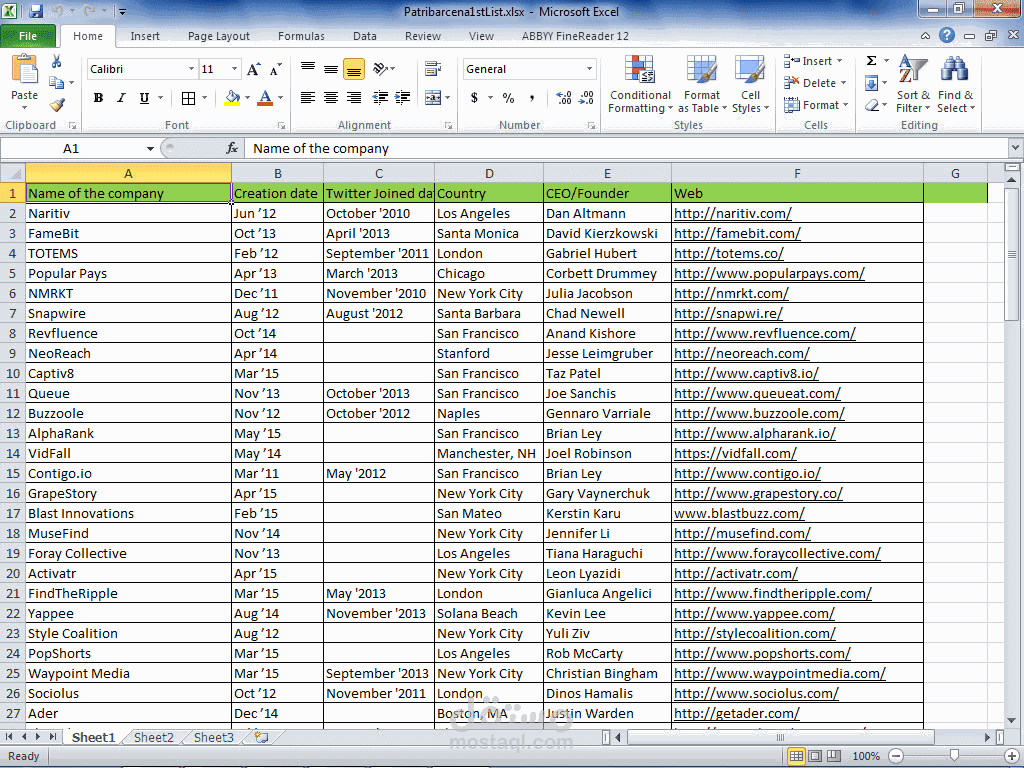Open the Calibri font name dropdown
This screenshot has height=768, width=1024.
(x=191, y=69)
